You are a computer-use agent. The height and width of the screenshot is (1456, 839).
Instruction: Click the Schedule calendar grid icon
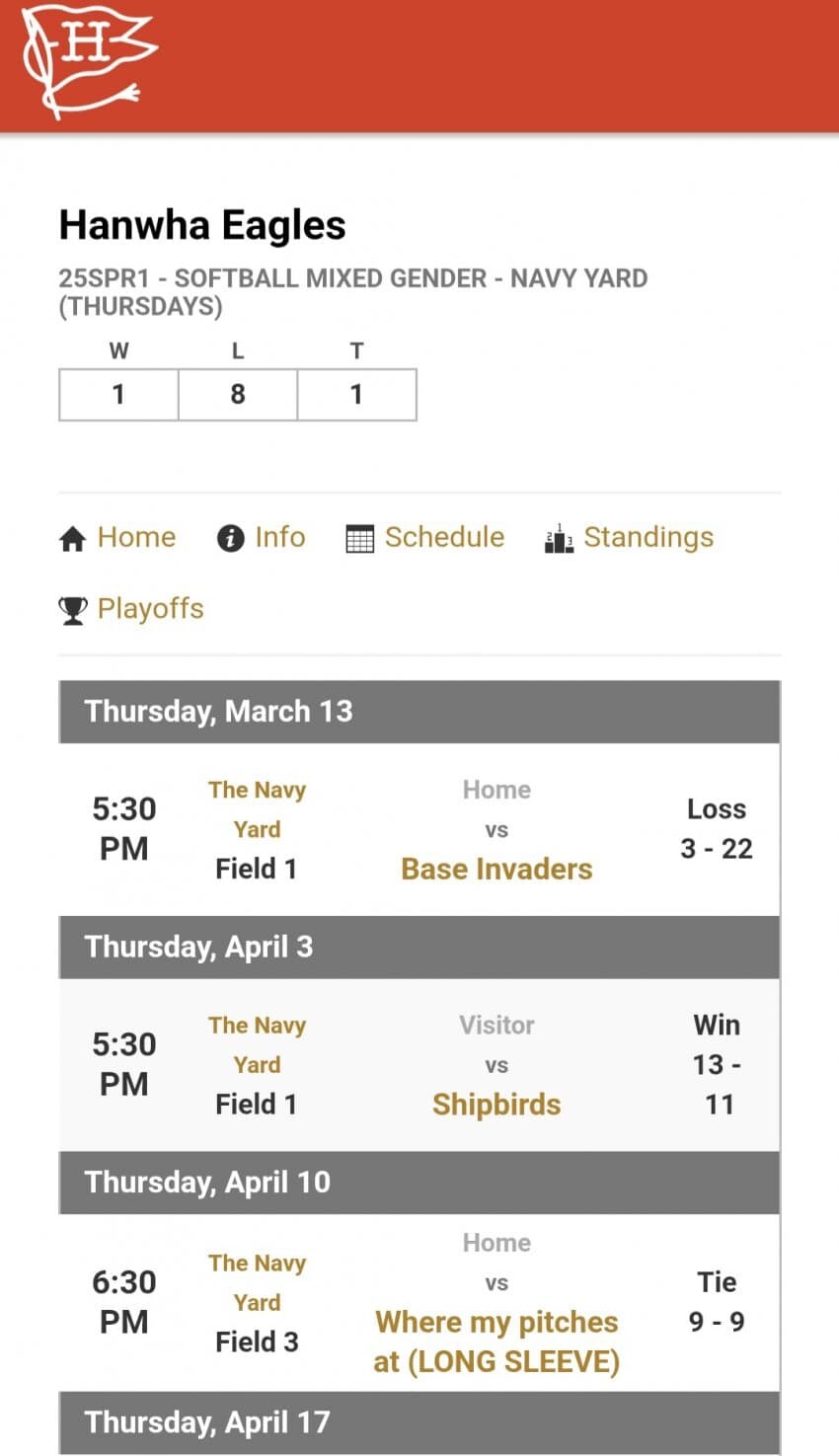pyautogui.click(x=360, y=539)
